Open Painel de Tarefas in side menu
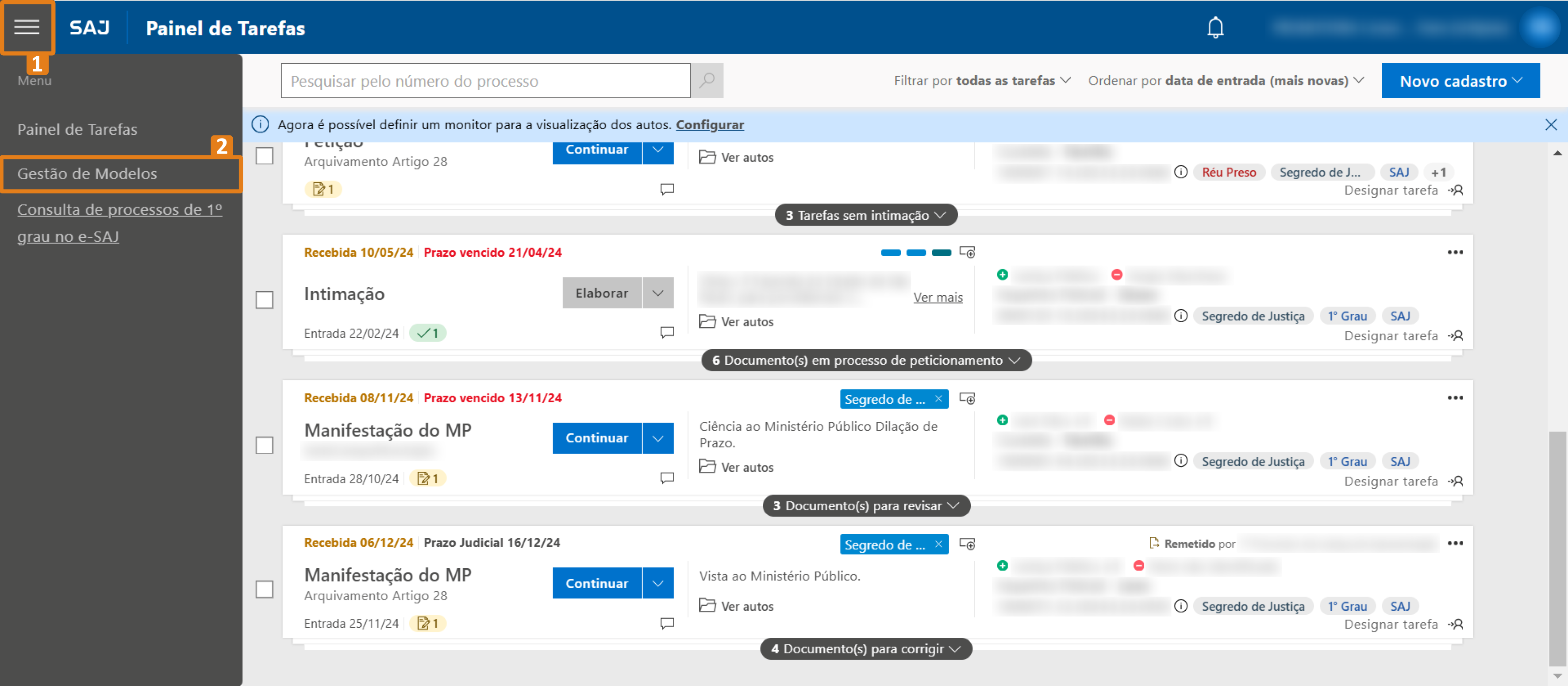The width and height of the screenshot is (1568, 686). point(77,130)
